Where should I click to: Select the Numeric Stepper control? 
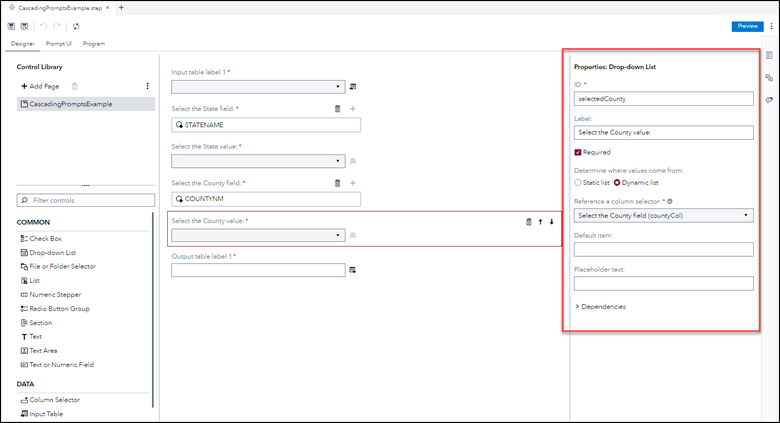click(x=50, y=295)
